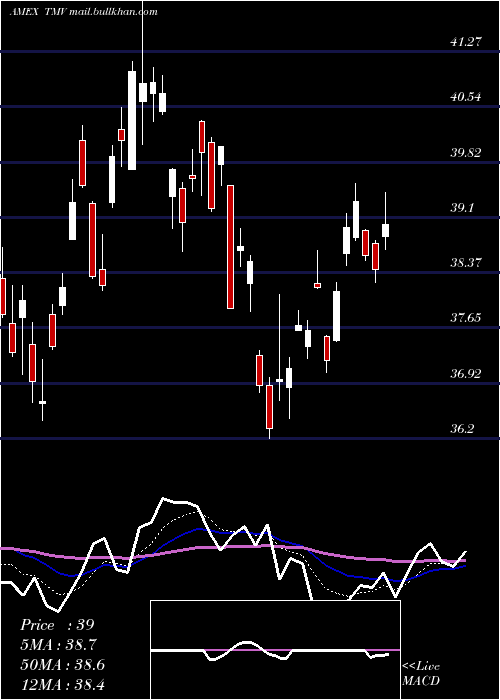Screen dimensions: 500x700
Task: Click the Price : 39 readout
Action: coord(57,625)
